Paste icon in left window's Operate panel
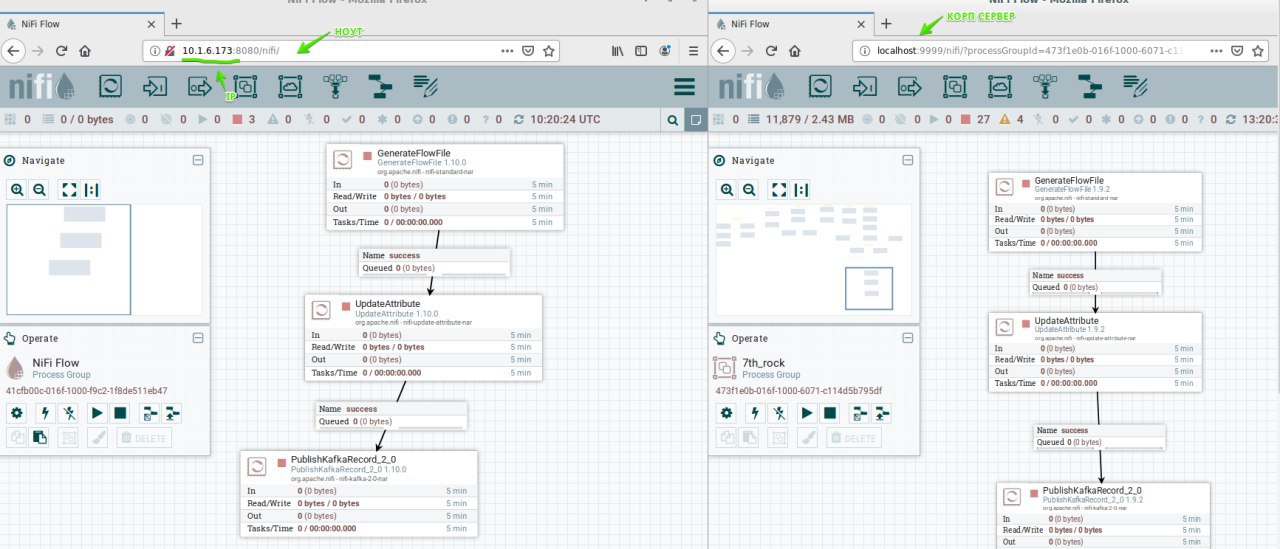Viewport: 1280px width, 549px height. click(x=39, y=437)
